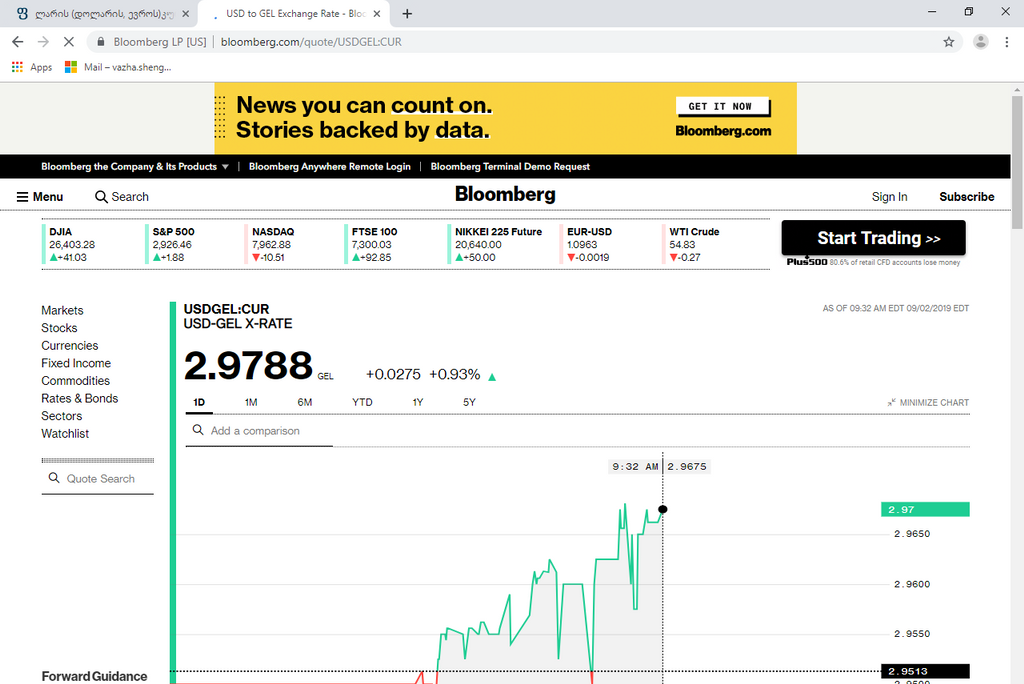Select the 5Y chart range tab
1024x684 pixels.
coord(469,402)
